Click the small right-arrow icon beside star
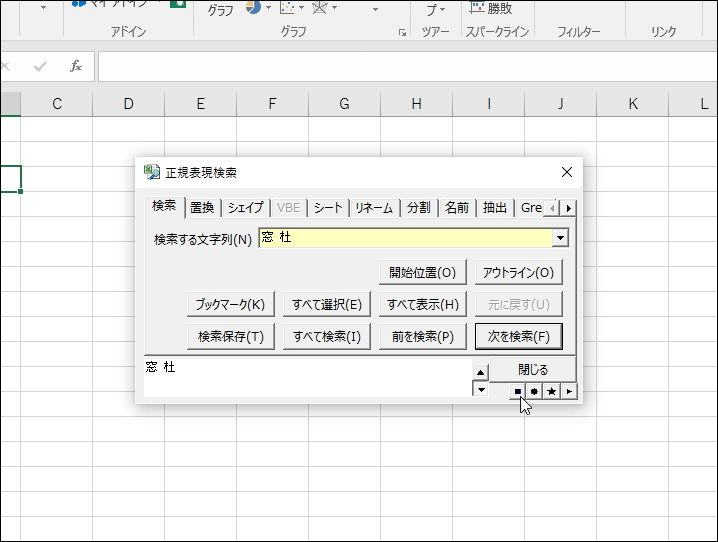Viewport: 718px width, 542px height. coord(569,391)
